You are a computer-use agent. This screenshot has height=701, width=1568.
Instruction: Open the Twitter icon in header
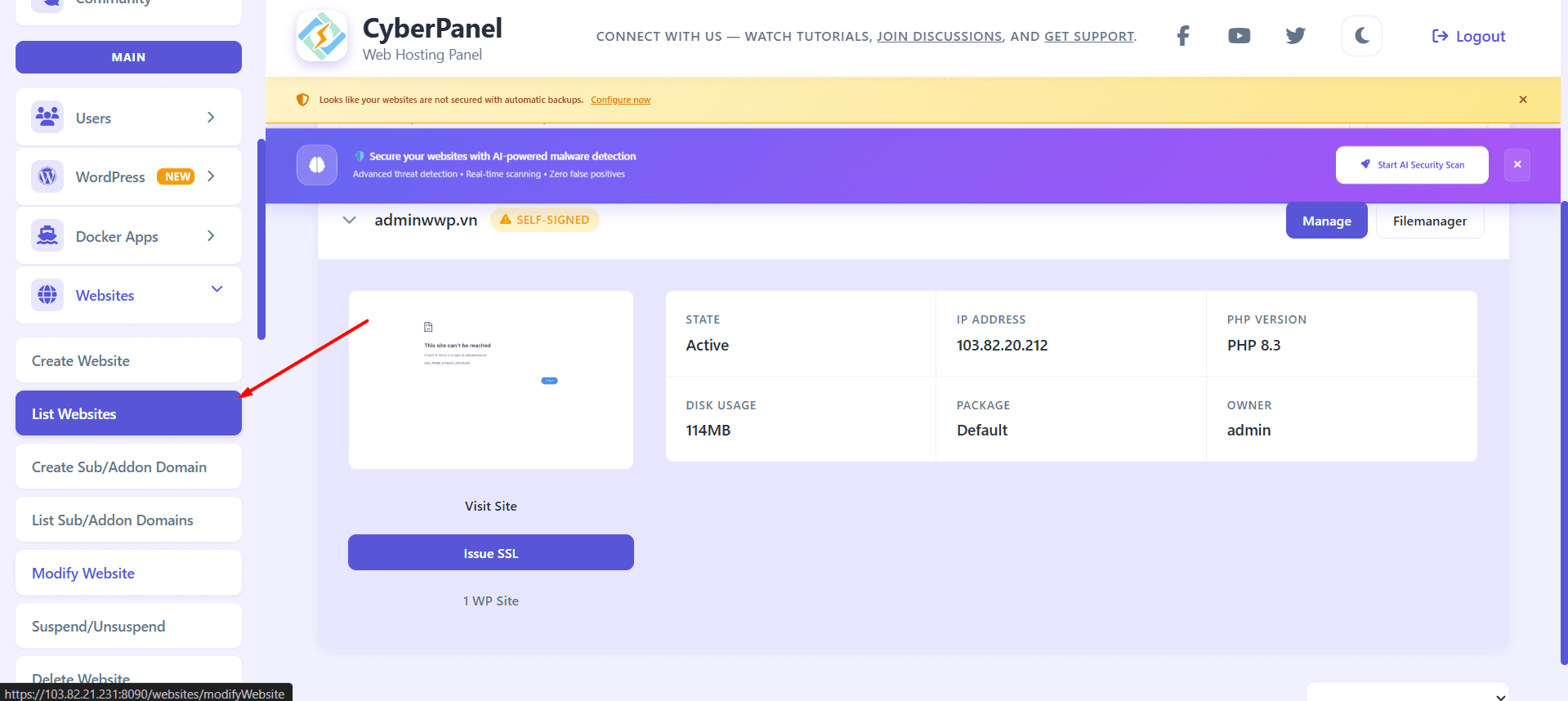tap(1295, 36)
